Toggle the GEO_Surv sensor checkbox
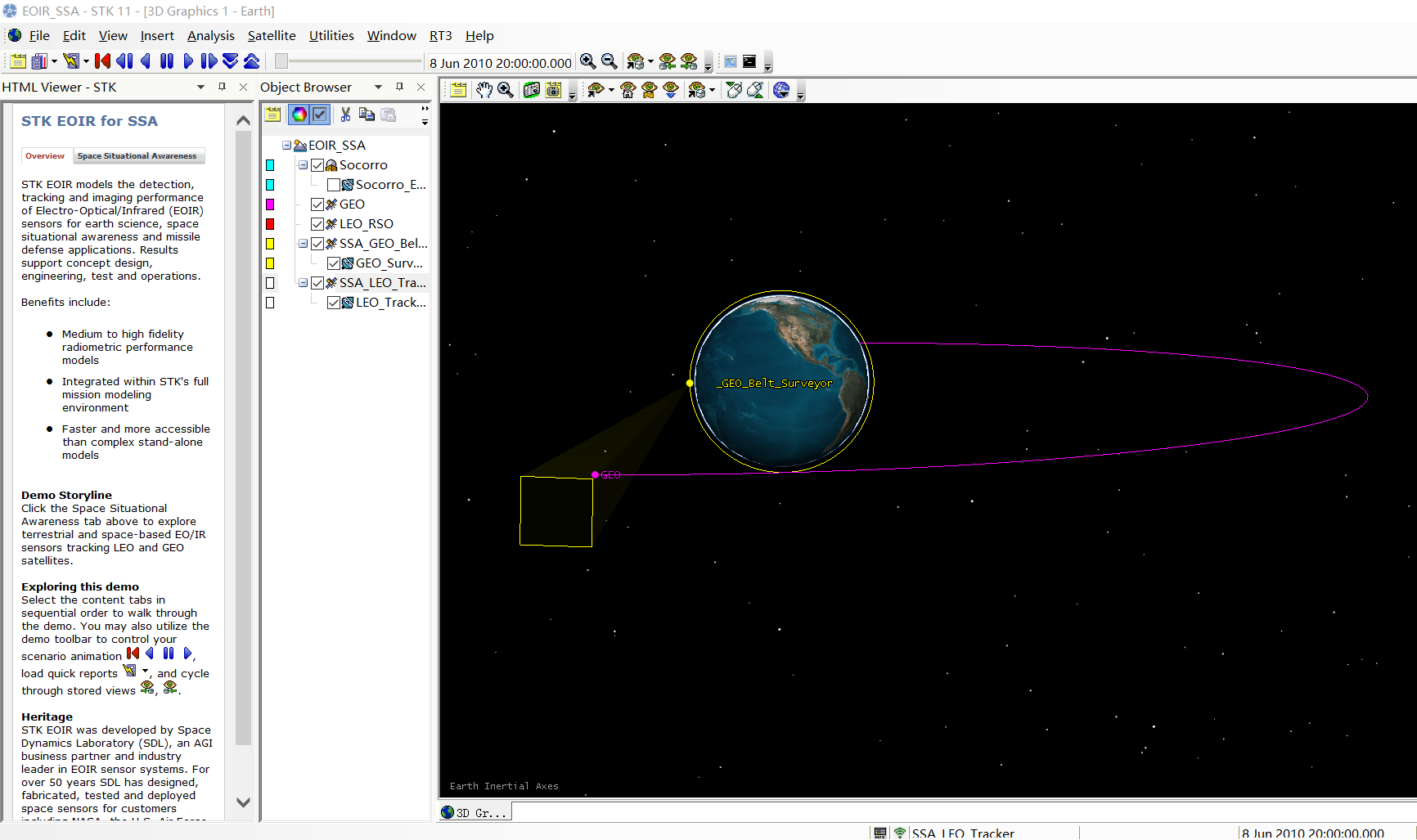1417x840 pixels. click(x=334, y=263)
